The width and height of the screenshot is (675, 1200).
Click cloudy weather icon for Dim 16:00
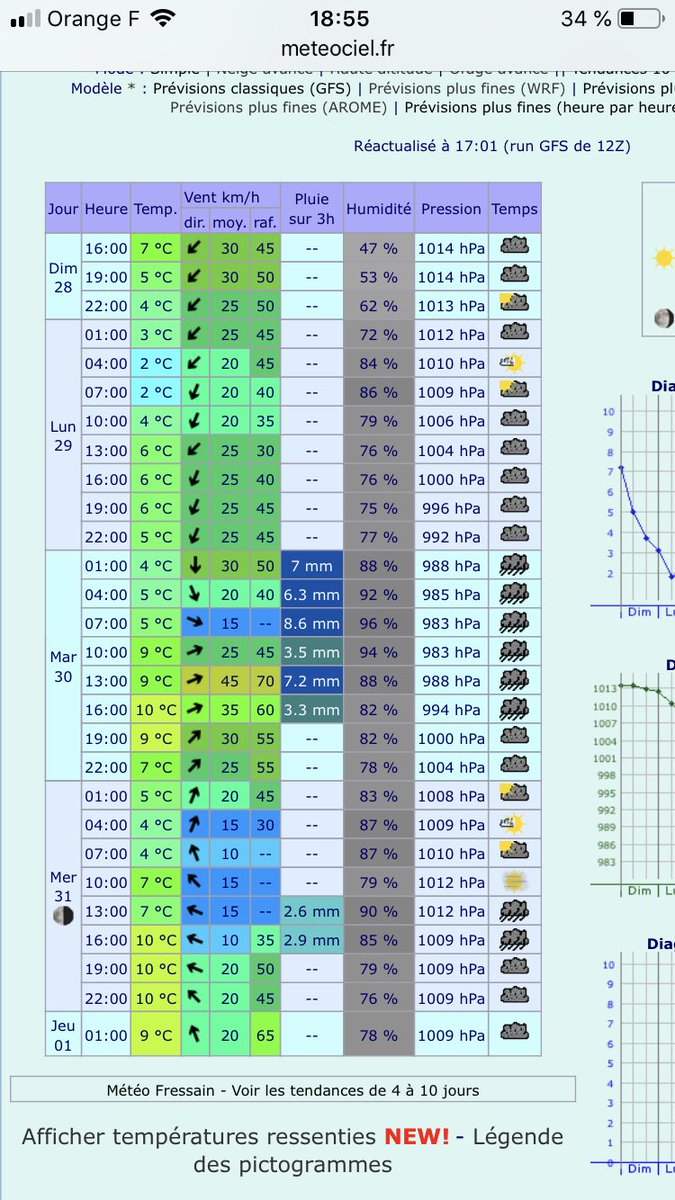click(x=514, y=247)
